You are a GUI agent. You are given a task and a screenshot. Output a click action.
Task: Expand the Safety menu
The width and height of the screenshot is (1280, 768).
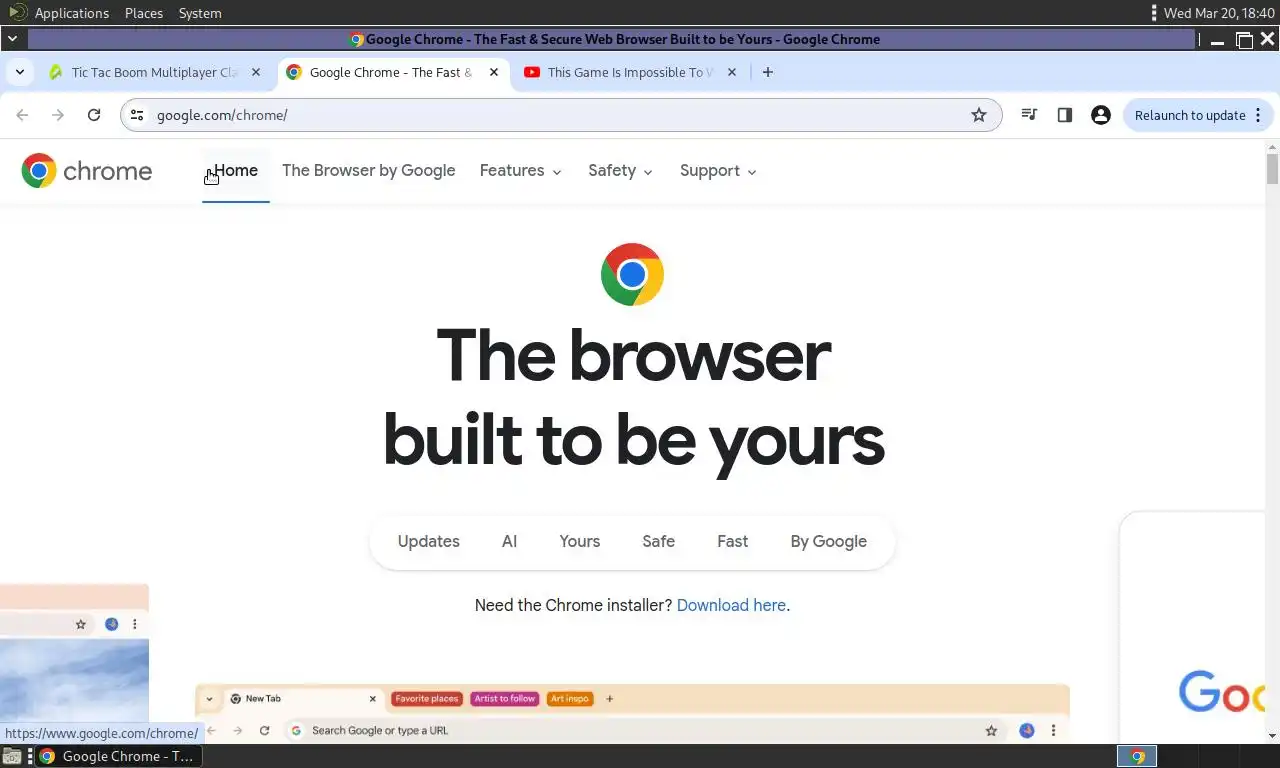(621, 171)
